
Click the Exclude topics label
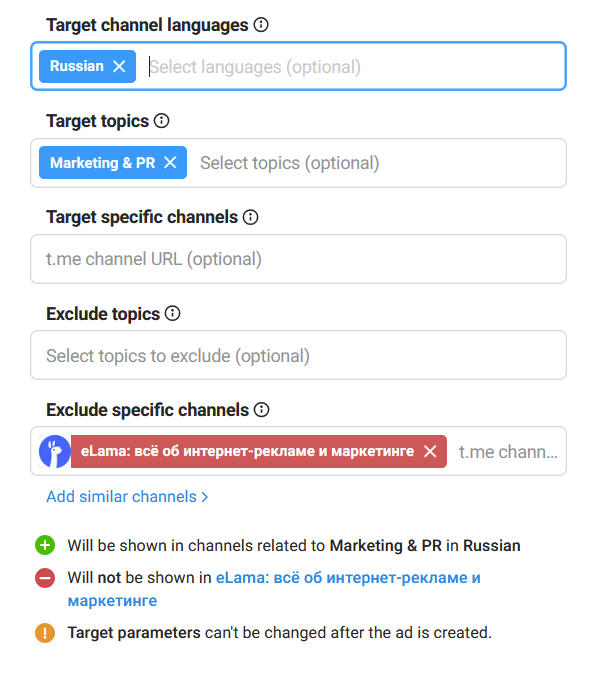coord(103,314)
